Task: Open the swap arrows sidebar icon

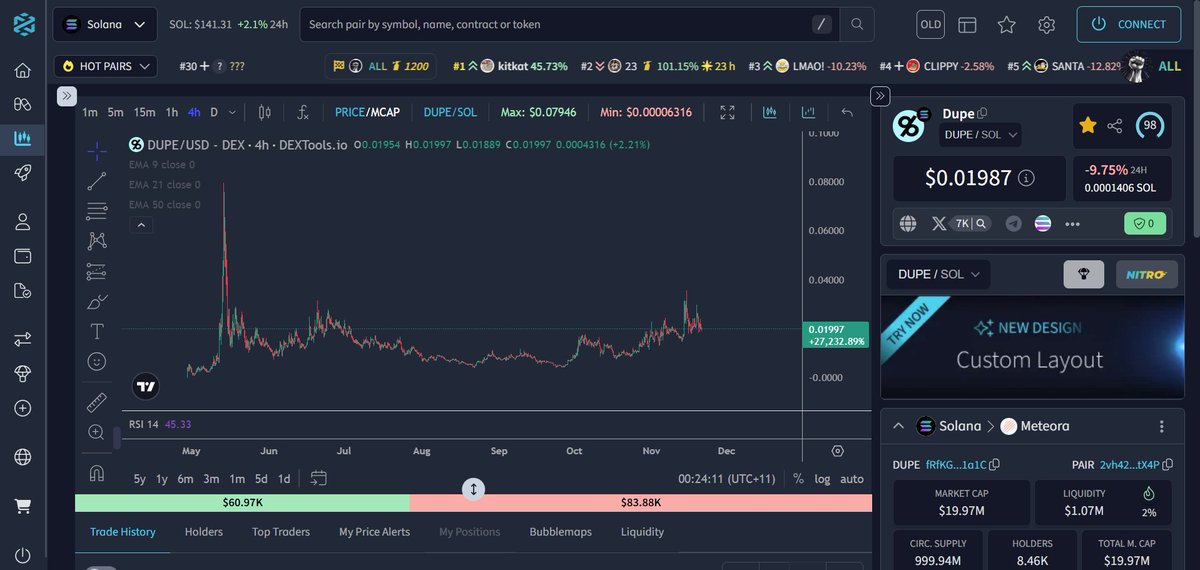Action: 22,340
